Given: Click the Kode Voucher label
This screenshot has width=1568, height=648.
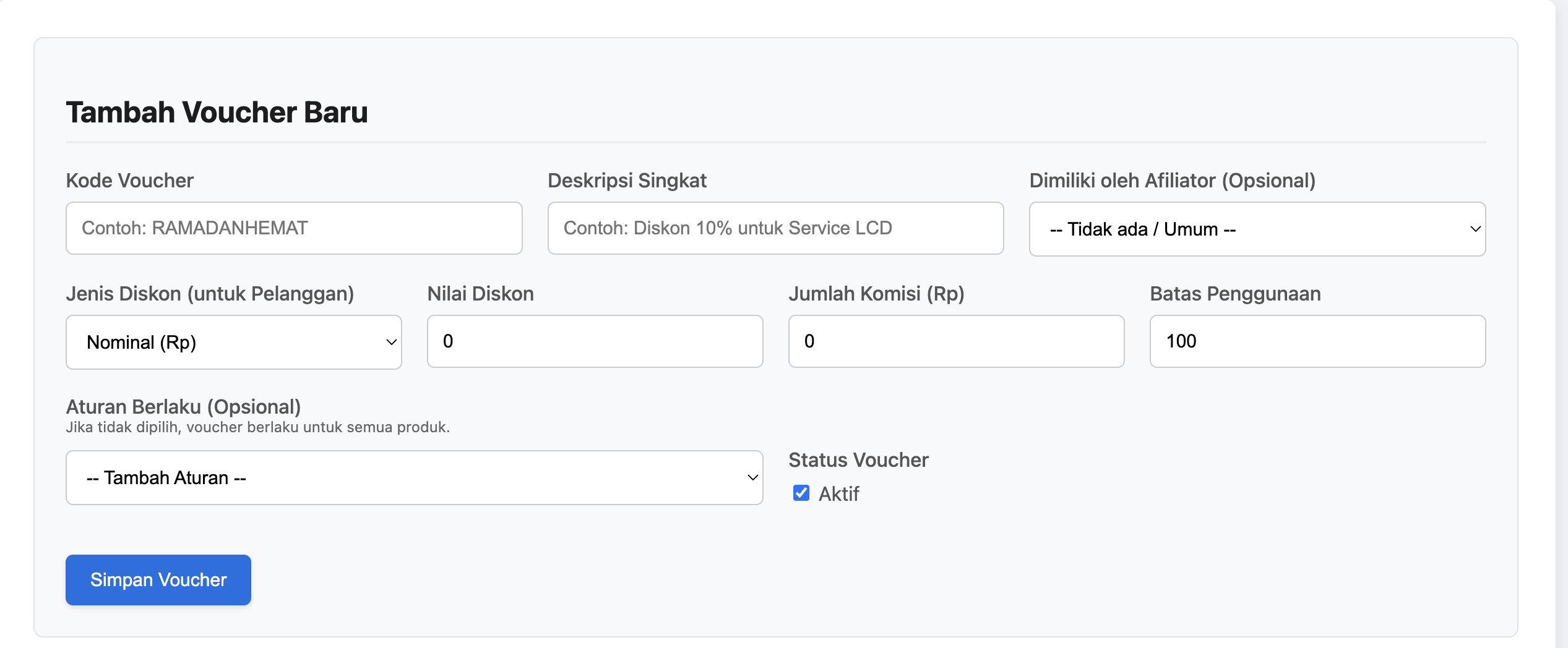Looking at the screenshot, I should point(130,181).
